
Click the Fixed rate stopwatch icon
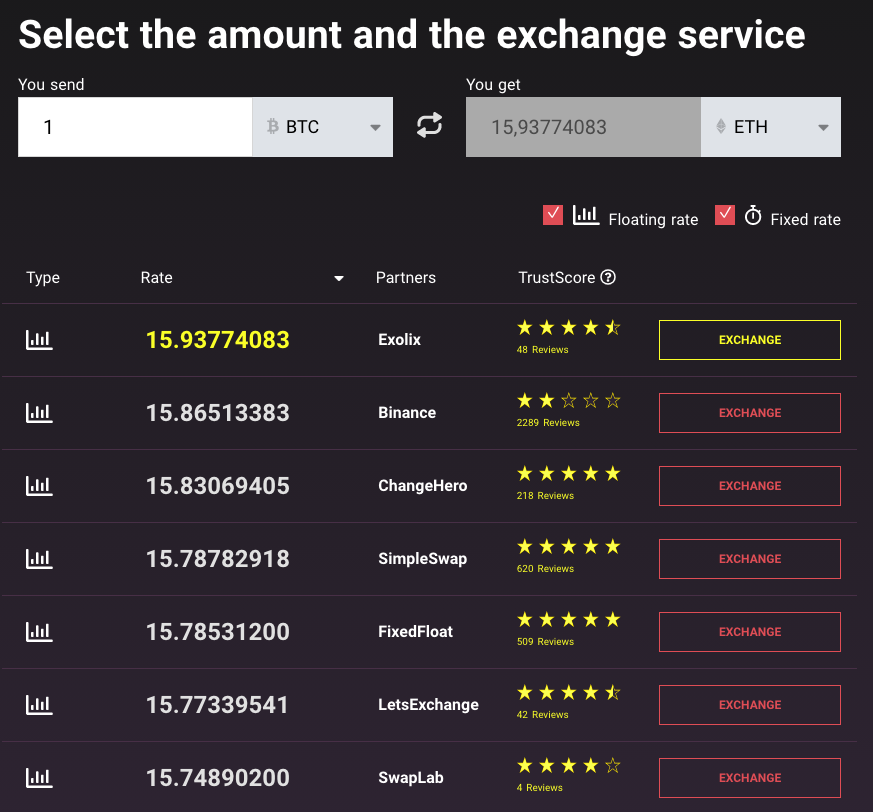[753, 216]
